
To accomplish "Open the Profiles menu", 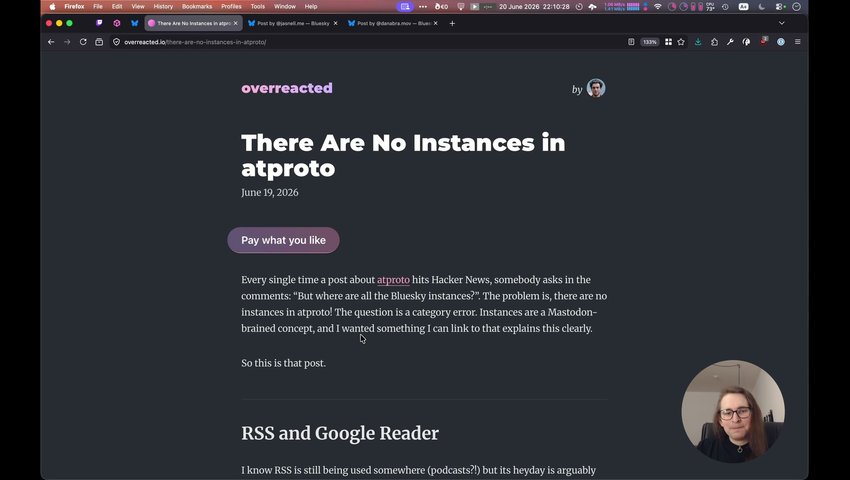I will pyautogui.click(x=231, y=7).
